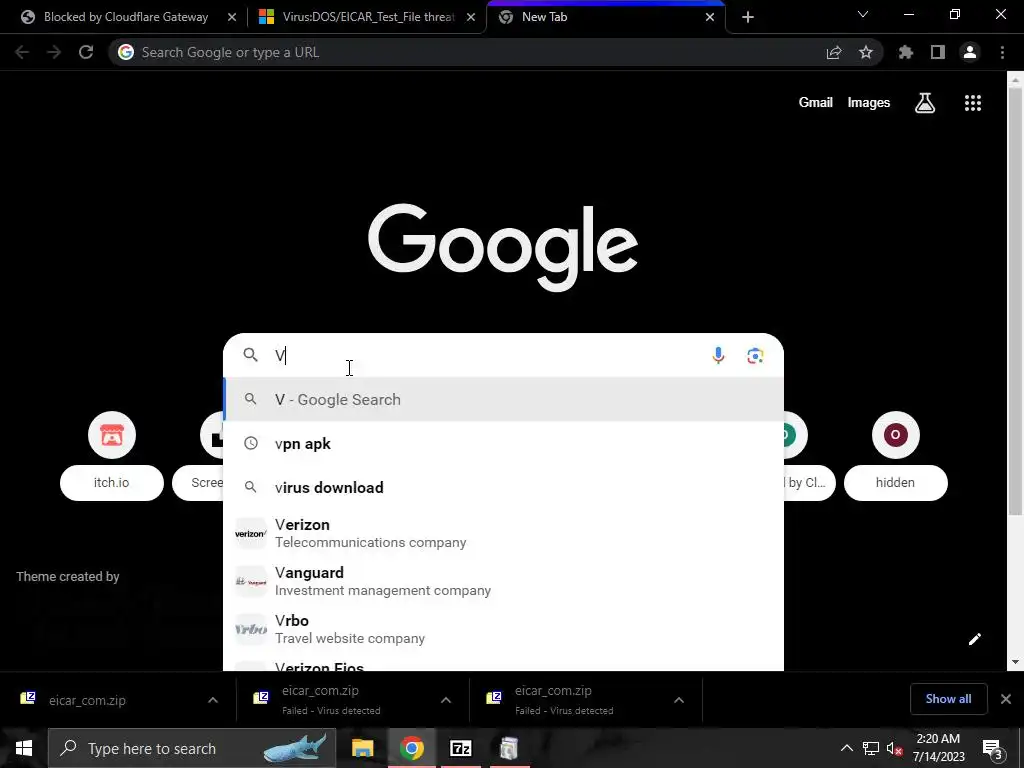
Task: Close the Virus:DOS/EICAR tab
Action: pos(471,17)
